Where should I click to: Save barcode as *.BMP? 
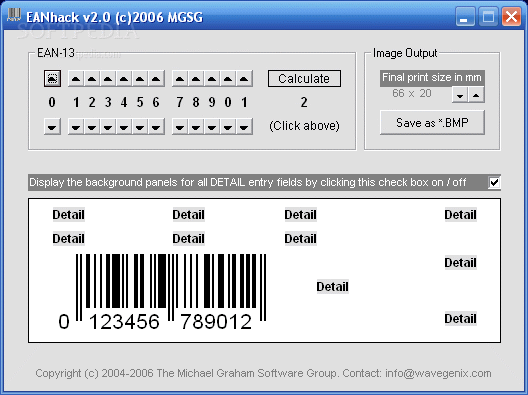click(x=432, y=123)
